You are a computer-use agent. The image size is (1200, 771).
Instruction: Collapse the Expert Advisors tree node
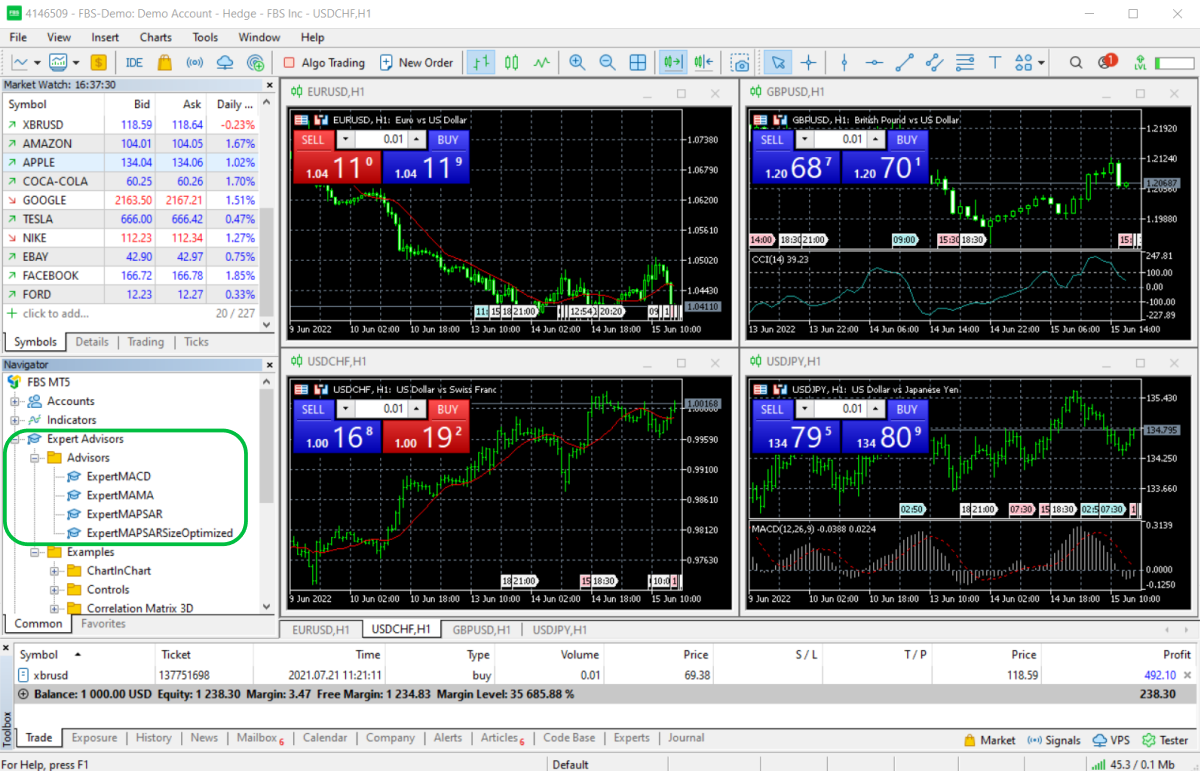click(x=16, y=439)
